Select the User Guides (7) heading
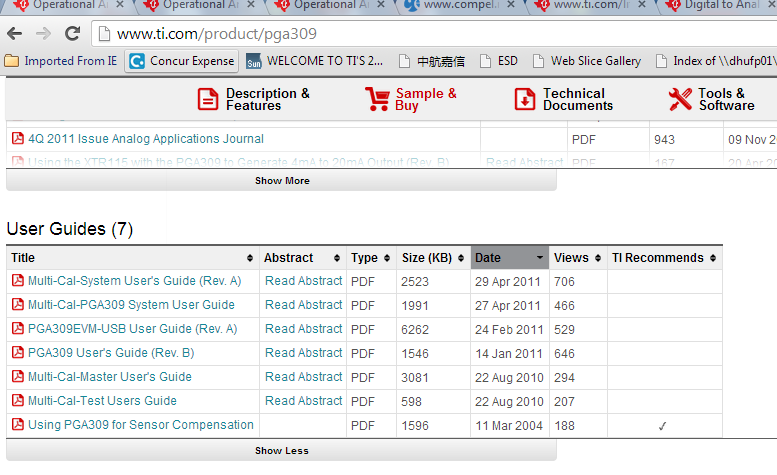 pyautogui.click(x=70, y=229)
